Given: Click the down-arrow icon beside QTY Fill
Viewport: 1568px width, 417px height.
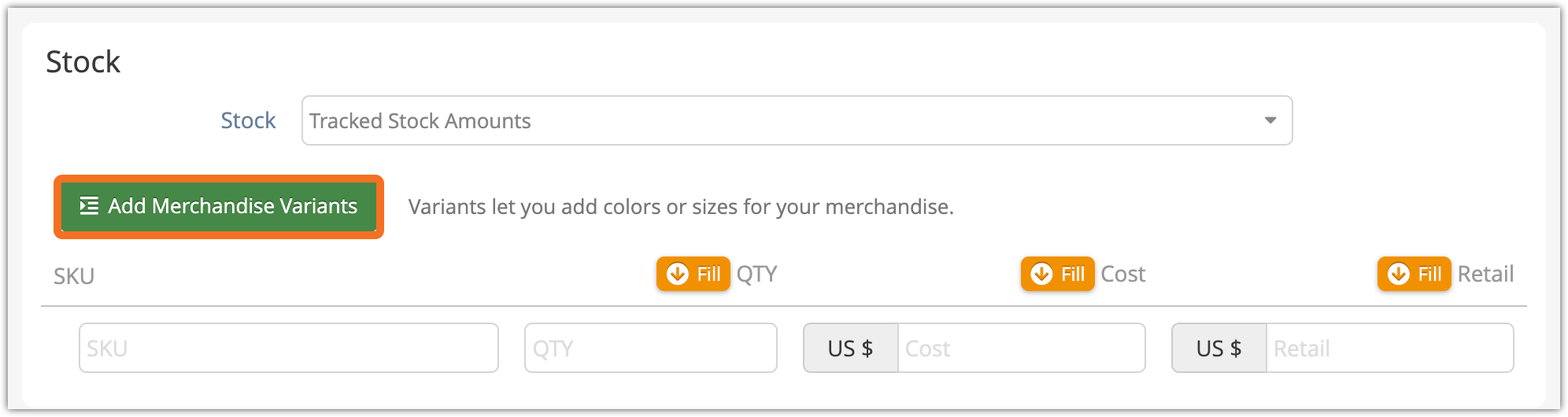Looking at the screenshot, I should [677, 274].
